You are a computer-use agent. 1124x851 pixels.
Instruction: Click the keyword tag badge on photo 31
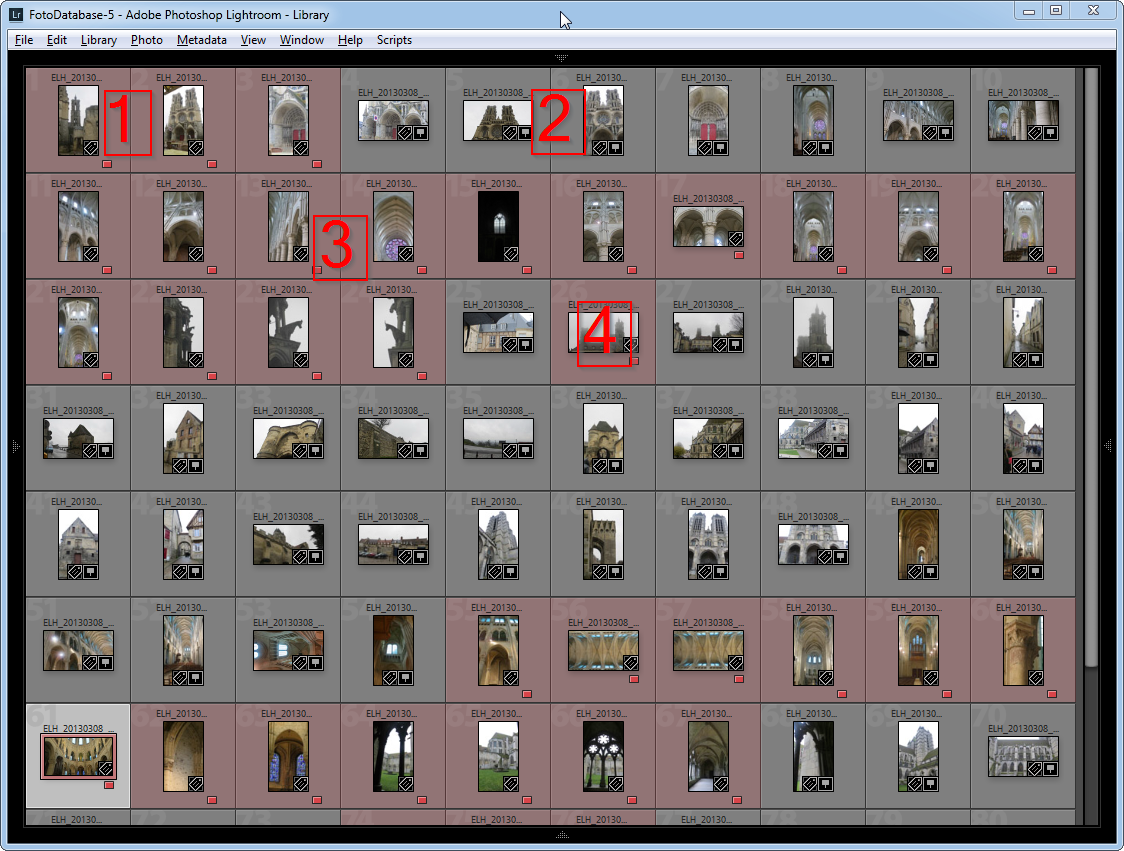(x=90, y=451)
